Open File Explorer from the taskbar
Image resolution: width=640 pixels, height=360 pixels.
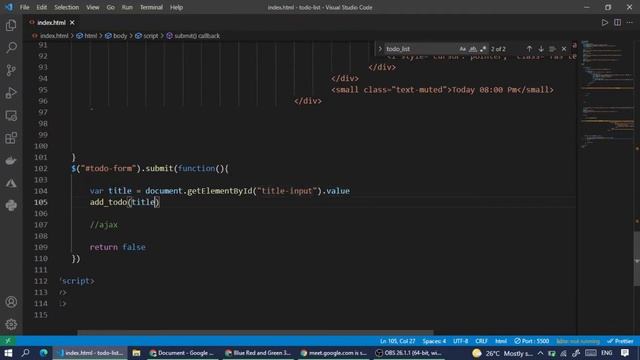click(x=136, y=353)
